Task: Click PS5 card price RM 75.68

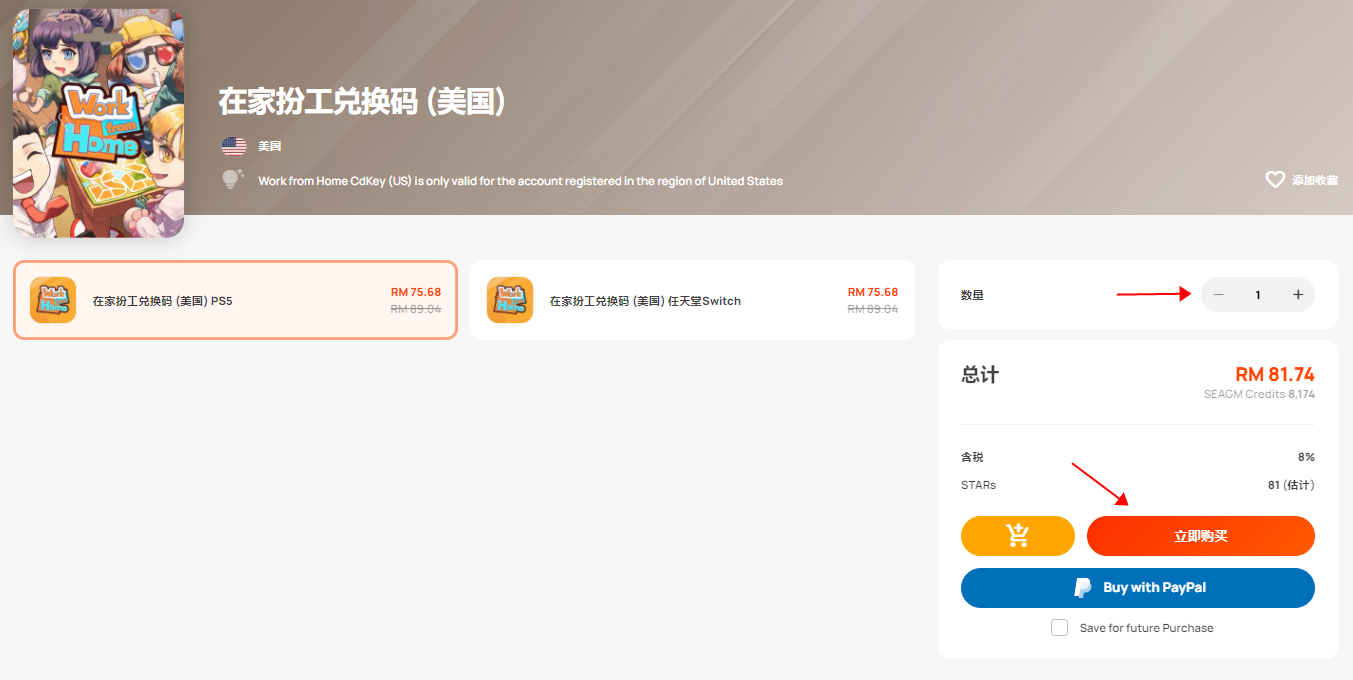Action: (x=416, y=292)
